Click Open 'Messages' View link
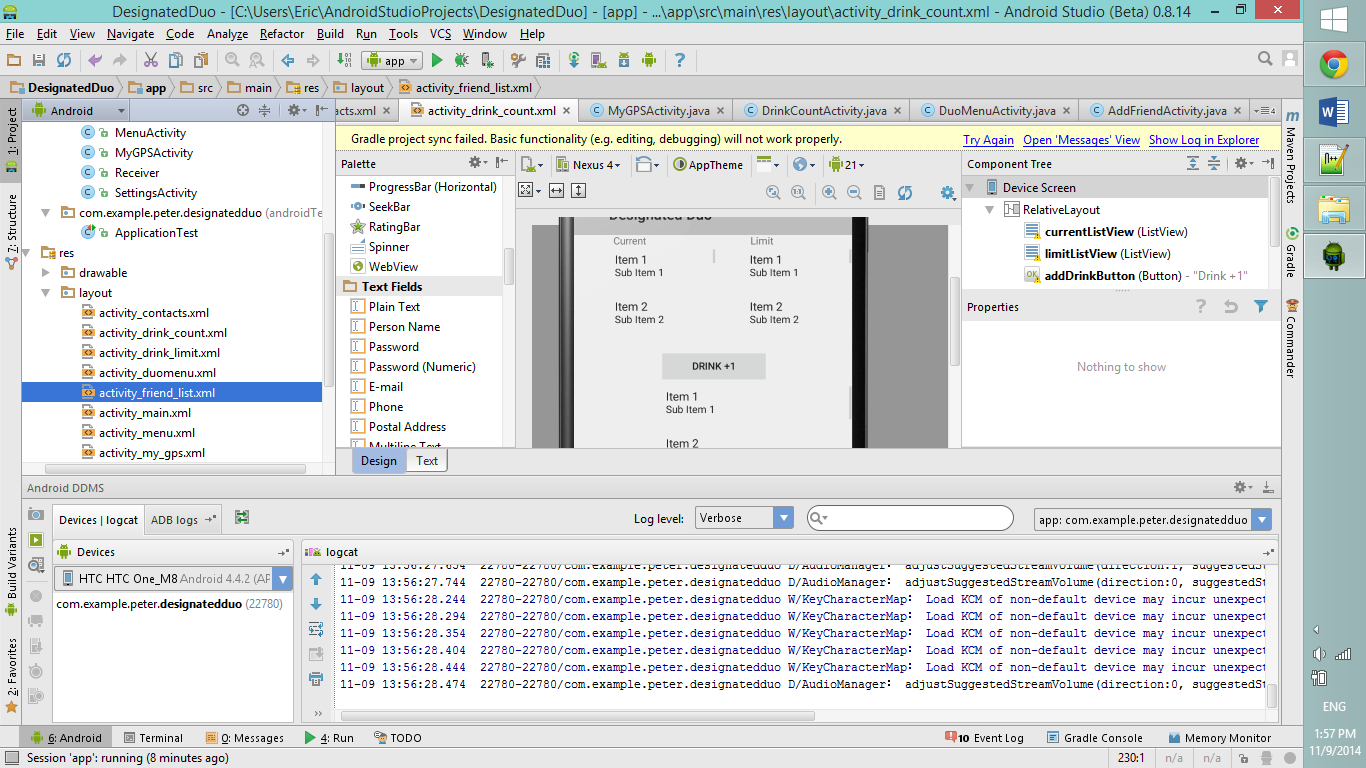The image size is (1366, 768). click(1081, 140)
